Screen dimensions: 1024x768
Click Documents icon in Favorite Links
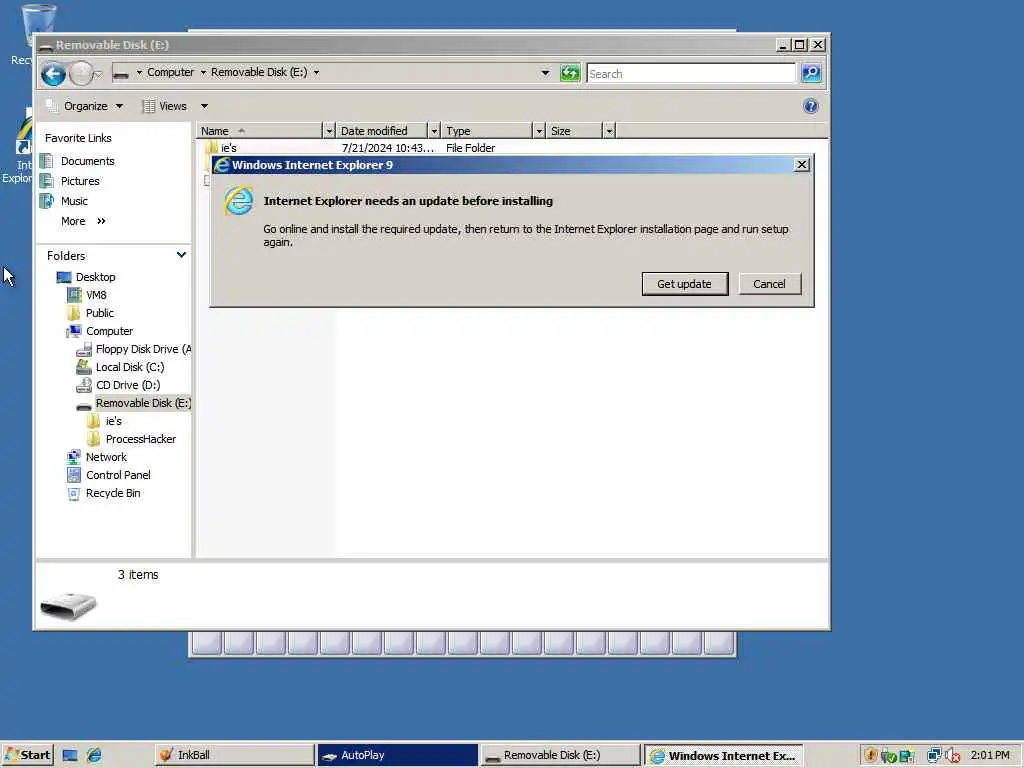tap(46, 161)
